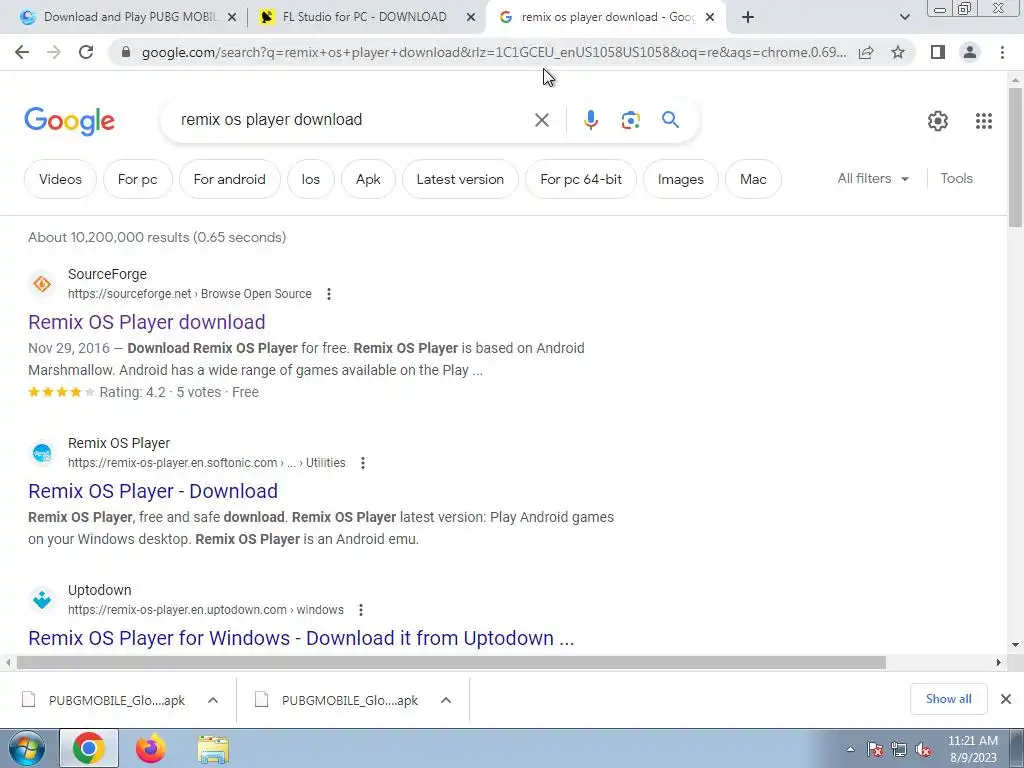Open Firefox from the taskbar
This screenshot has height=768, width=1024.
[x=150, y=748]
